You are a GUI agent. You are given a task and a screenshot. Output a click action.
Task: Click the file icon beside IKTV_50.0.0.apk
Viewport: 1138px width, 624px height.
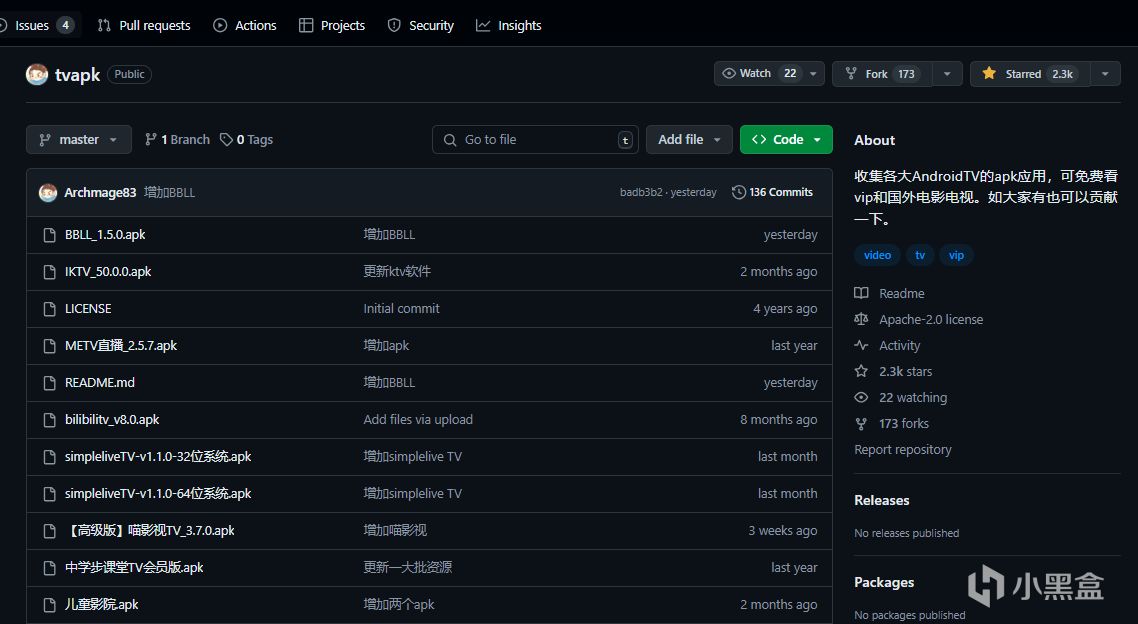point(49,272)
